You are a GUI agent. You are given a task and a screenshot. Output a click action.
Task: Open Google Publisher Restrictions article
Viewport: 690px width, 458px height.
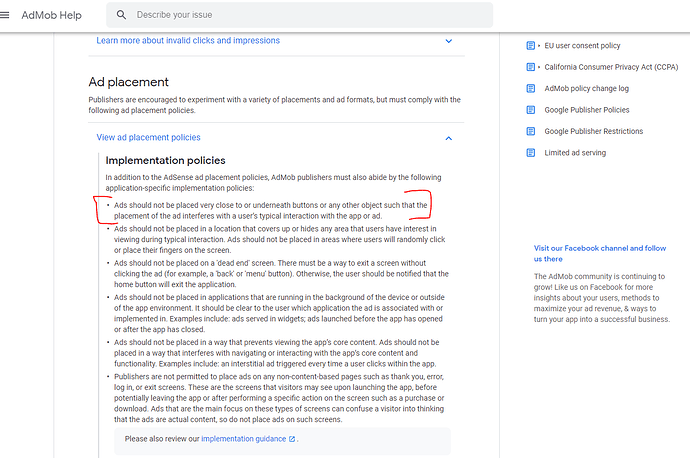click(x=594, y=131)
